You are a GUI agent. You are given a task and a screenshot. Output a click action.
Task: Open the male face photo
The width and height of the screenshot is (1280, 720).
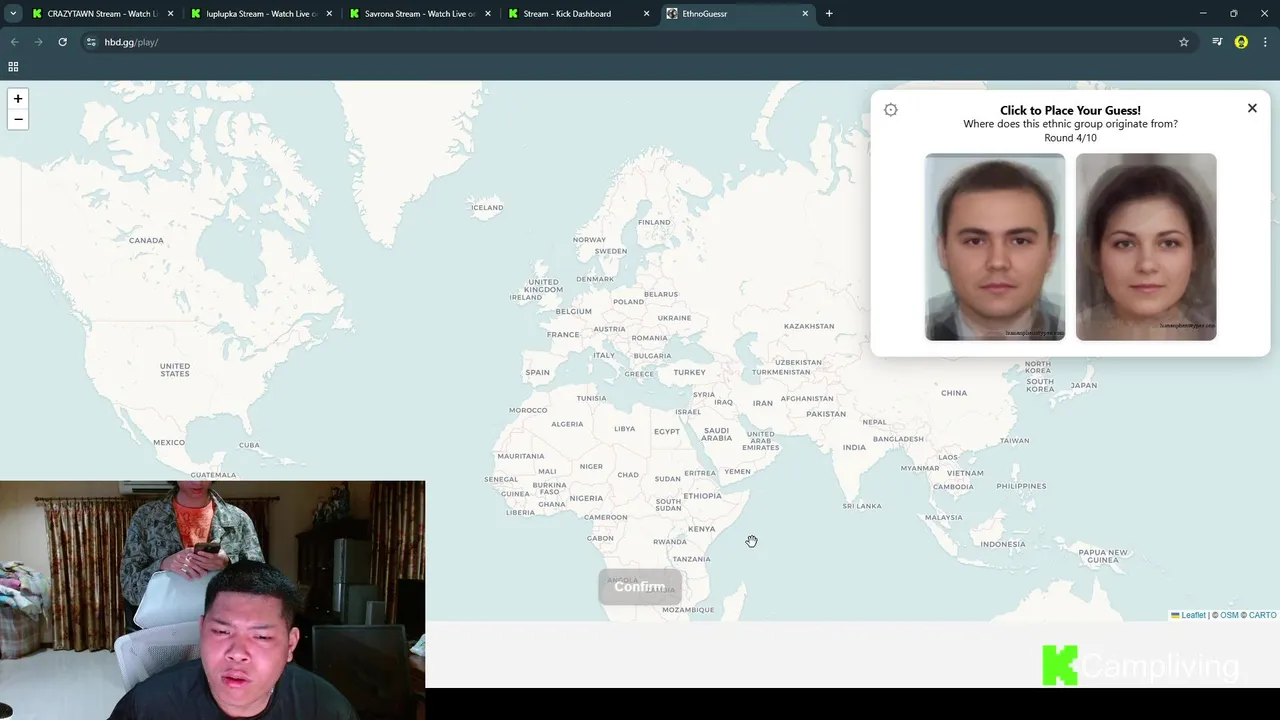tap(995, 247)
